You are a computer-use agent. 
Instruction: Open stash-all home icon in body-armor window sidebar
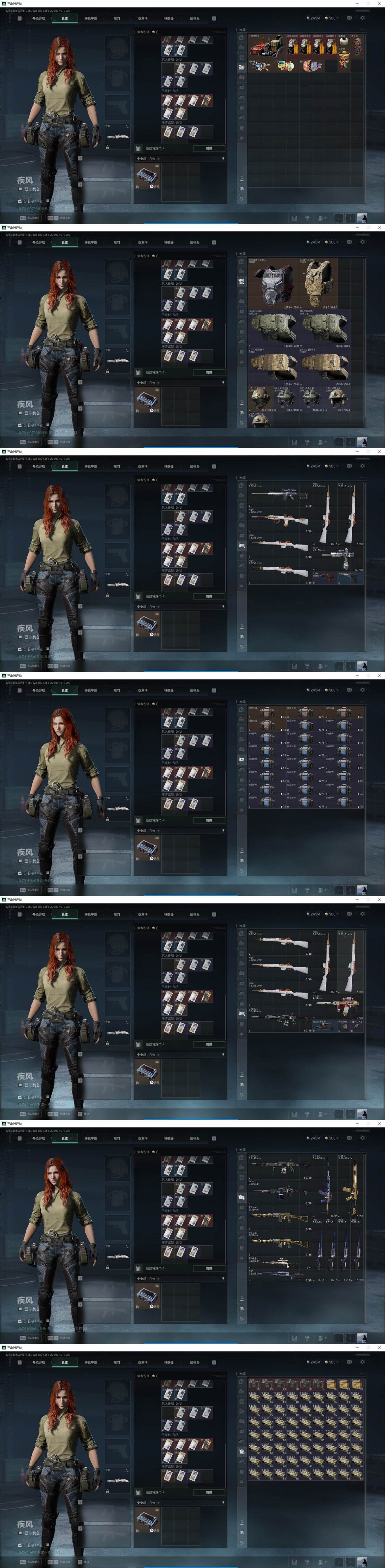tap(242, 262)
